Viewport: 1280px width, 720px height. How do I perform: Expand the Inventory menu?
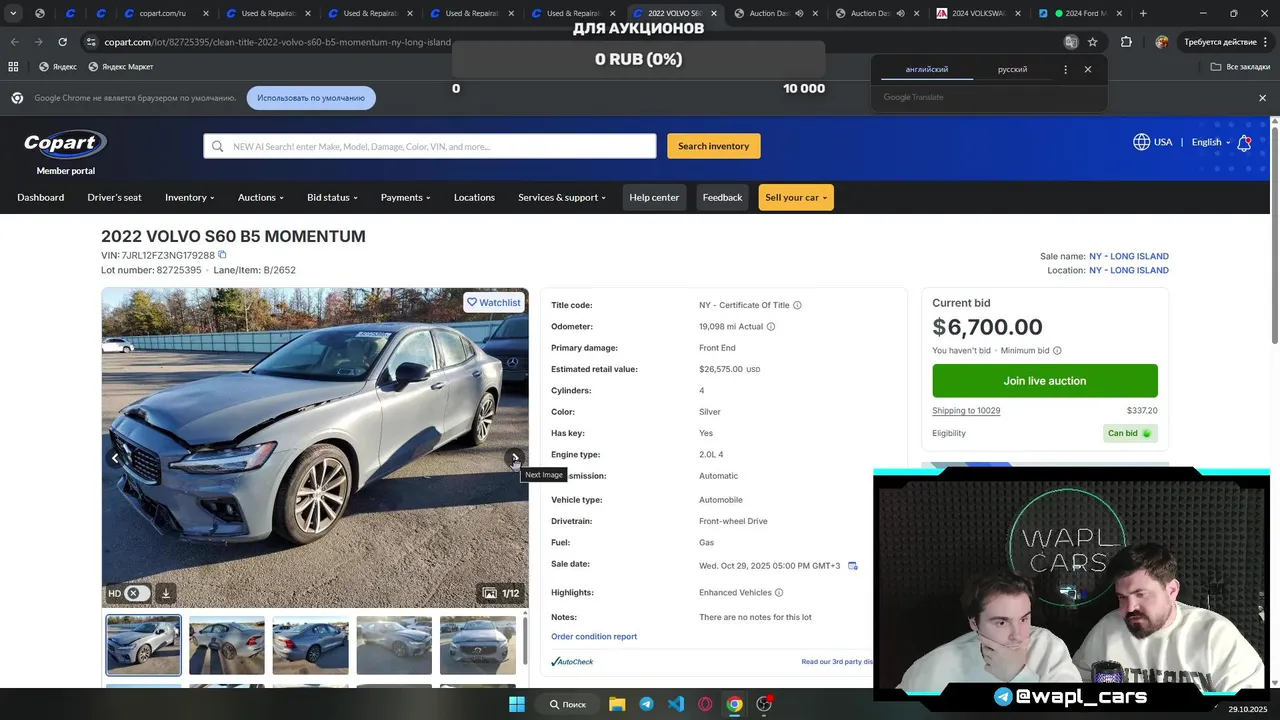[190, 197]
